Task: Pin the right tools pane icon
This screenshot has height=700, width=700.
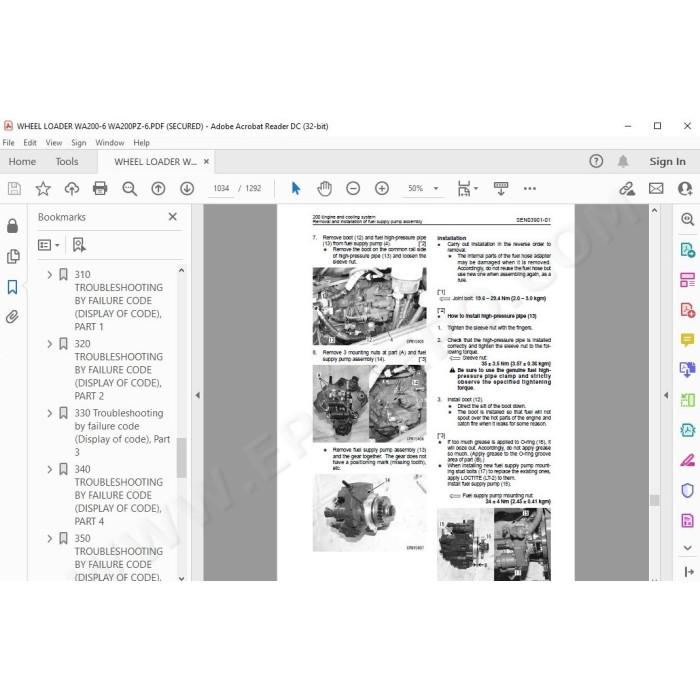Action: (688, 572)
